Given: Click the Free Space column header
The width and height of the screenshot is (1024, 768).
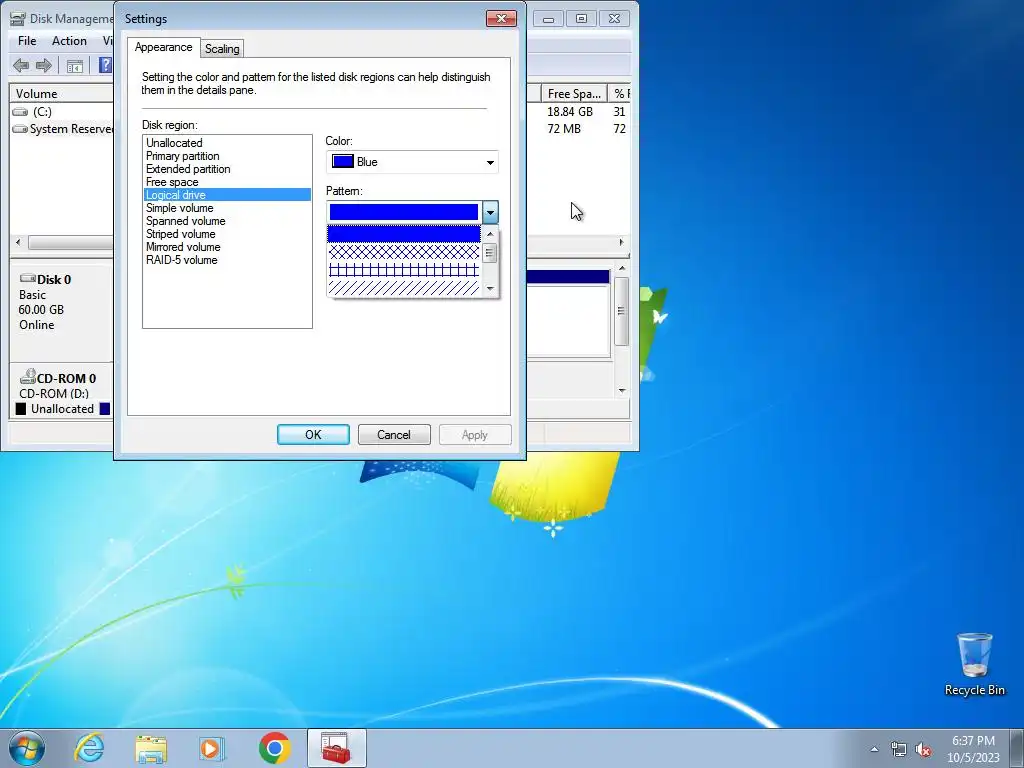Looking at the screenshot, I should pos(574,93).
